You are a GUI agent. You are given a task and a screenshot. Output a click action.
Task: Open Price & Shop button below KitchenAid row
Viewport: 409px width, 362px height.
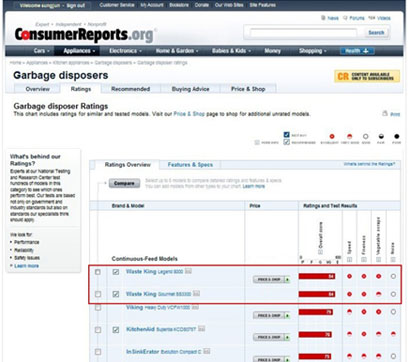271,337
